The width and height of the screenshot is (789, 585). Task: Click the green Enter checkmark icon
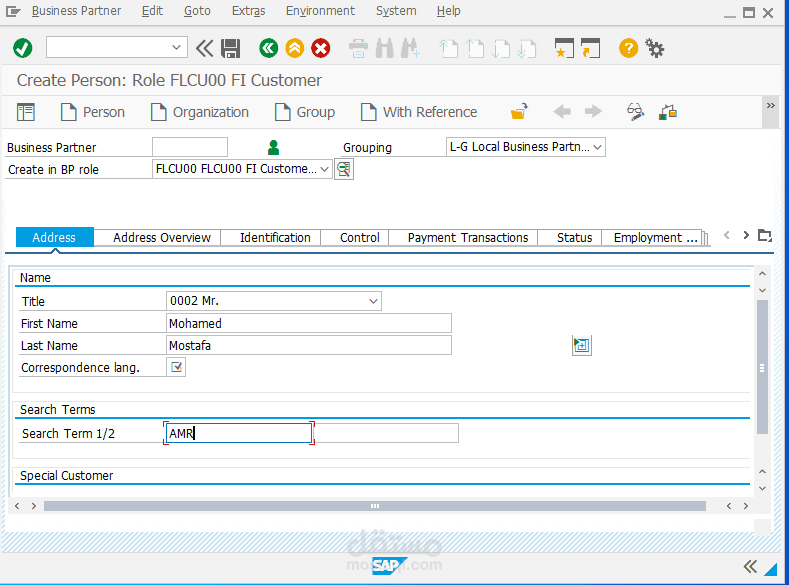23,48
